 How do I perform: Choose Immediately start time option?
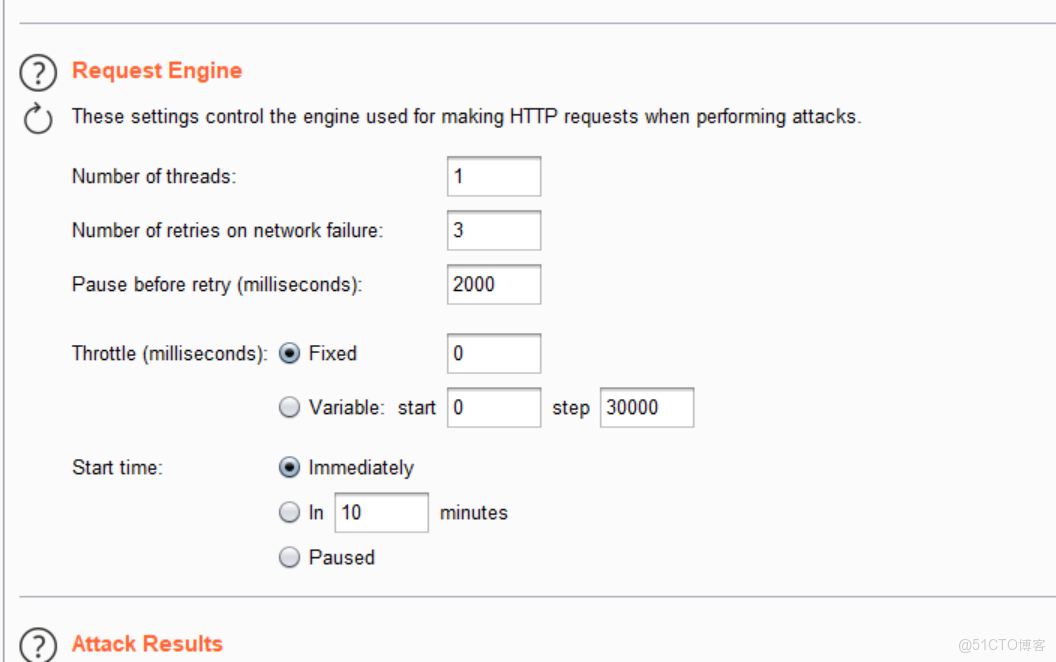pyautogui.click(x=289, y=467)
